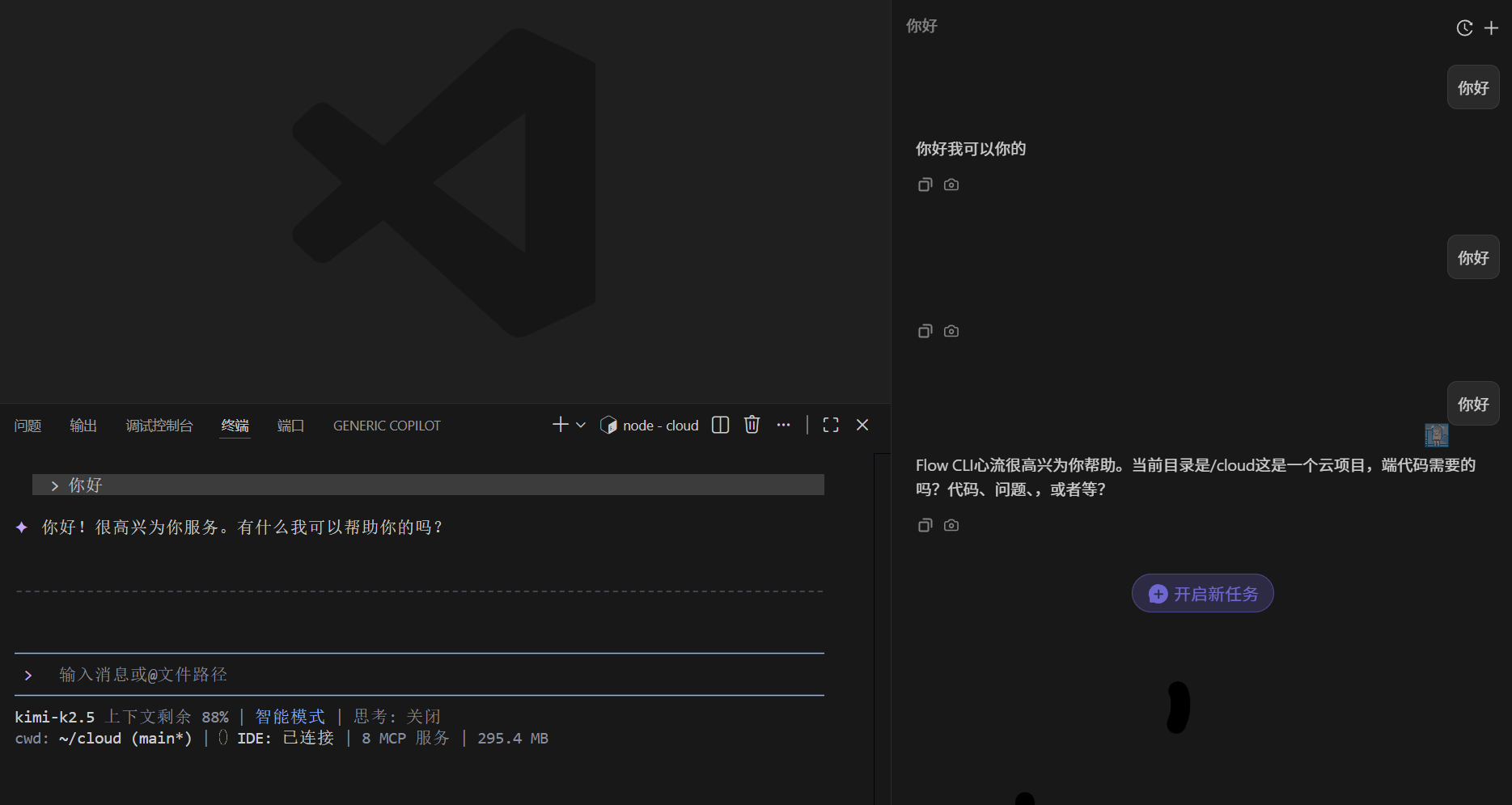
Task: Focus the terminal message input field
Action: 404,675
